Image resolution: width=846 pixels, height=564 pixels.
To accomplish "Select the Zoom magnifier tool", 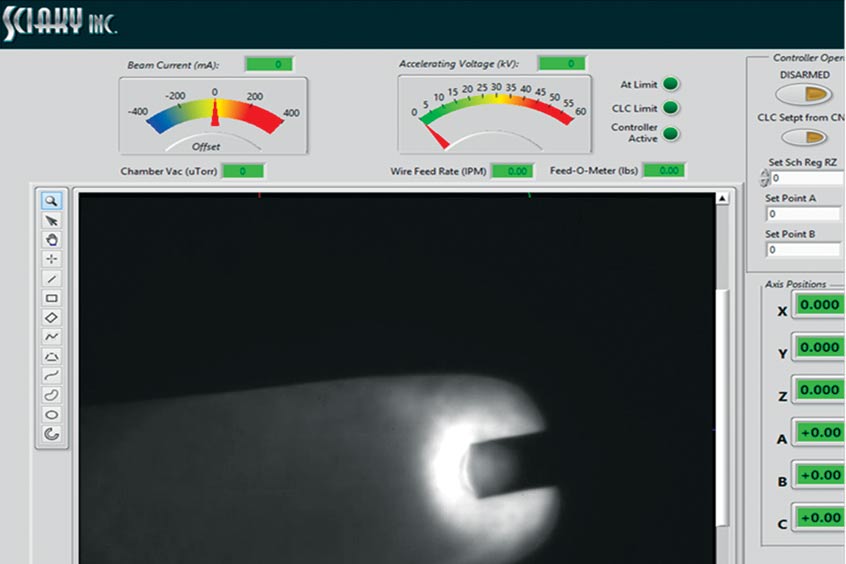I will 52,200.
